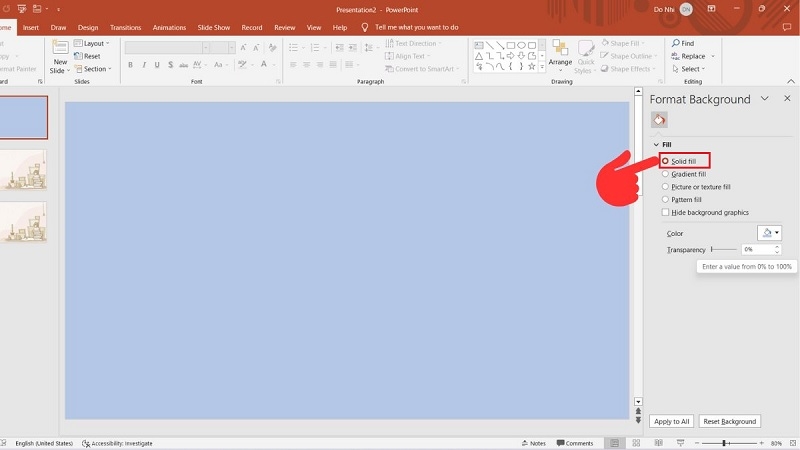
Task: Open Format Background pane options chevron
Action: (x=764, y=98)
